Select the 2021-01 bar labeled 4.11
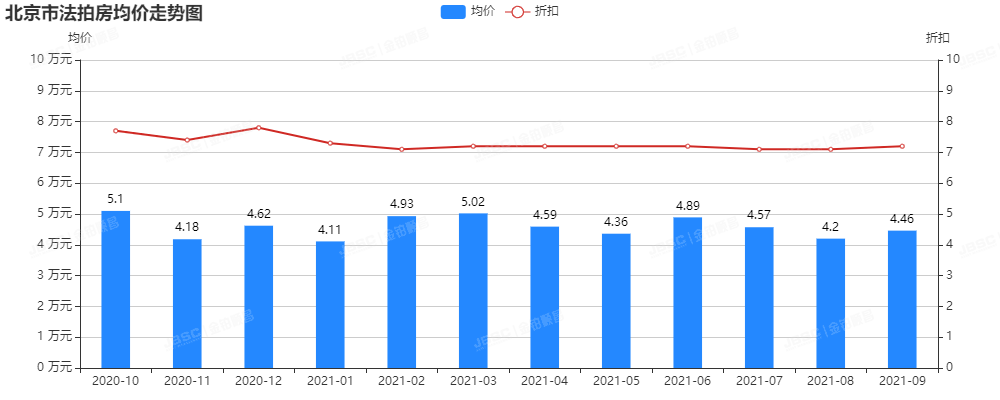This screenshot has height=400, width=1000. pyautogui.click(x=330, y=305)
